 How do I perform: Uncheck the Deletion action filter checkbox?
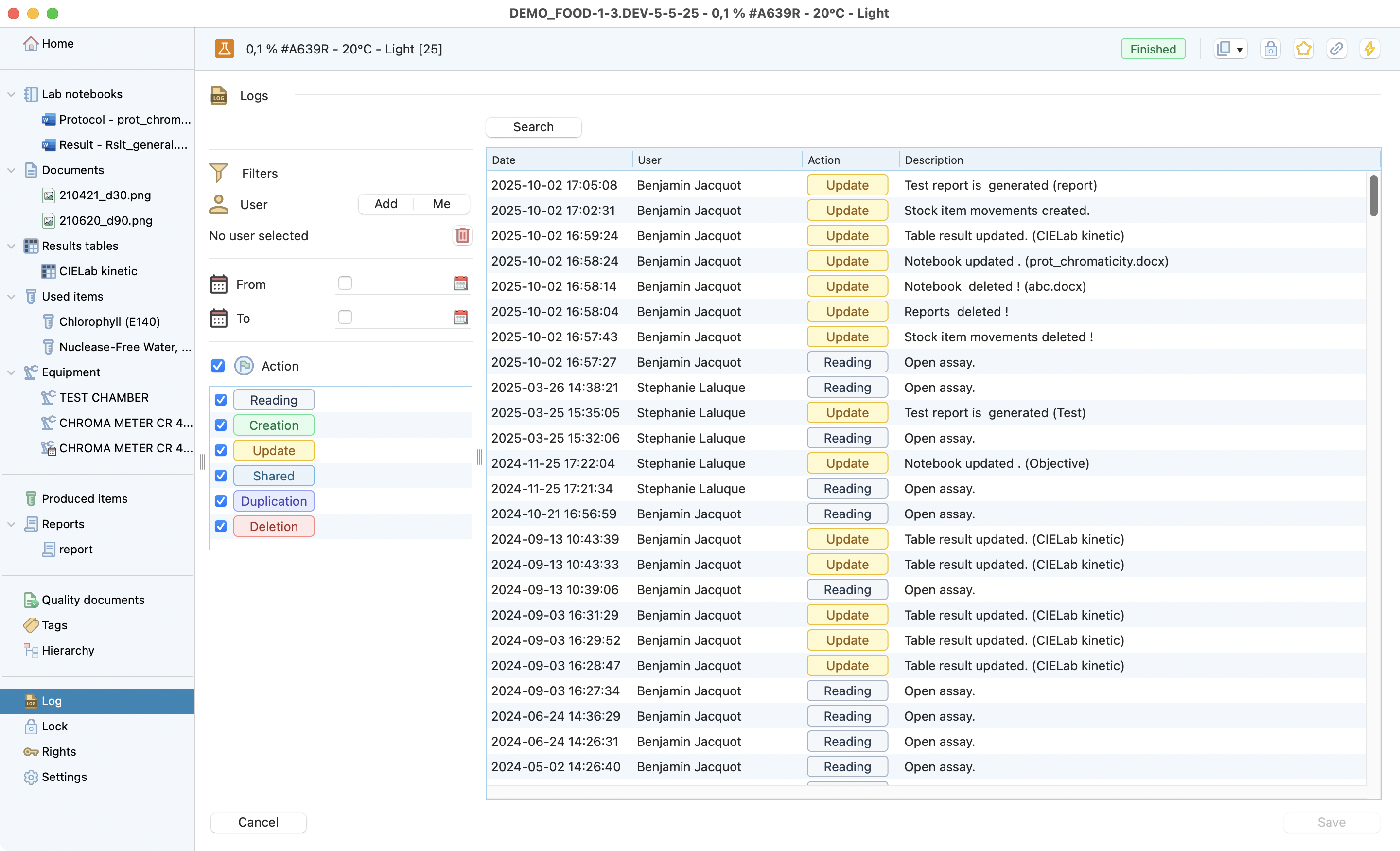(221, 526)
